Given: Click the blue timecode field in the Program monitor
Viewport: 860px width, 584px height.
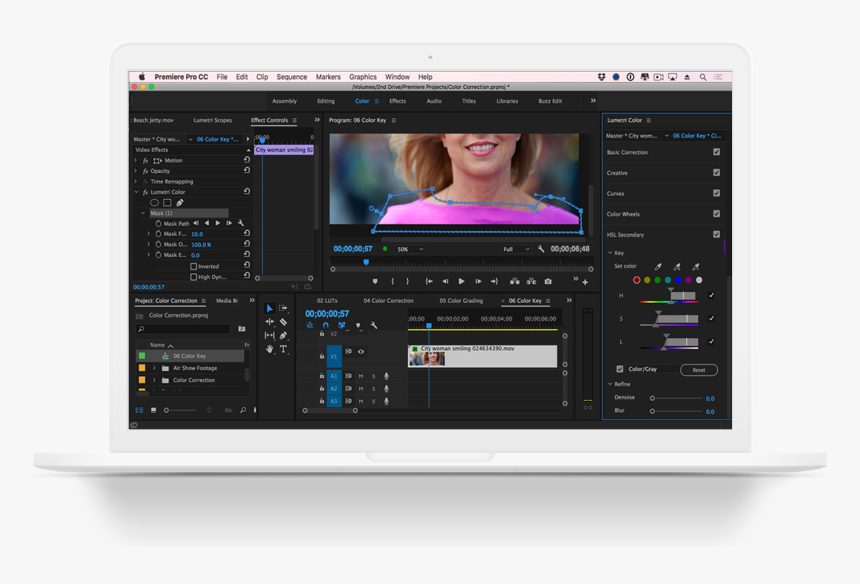Looking at the screenshot, I should coord(352,249).
